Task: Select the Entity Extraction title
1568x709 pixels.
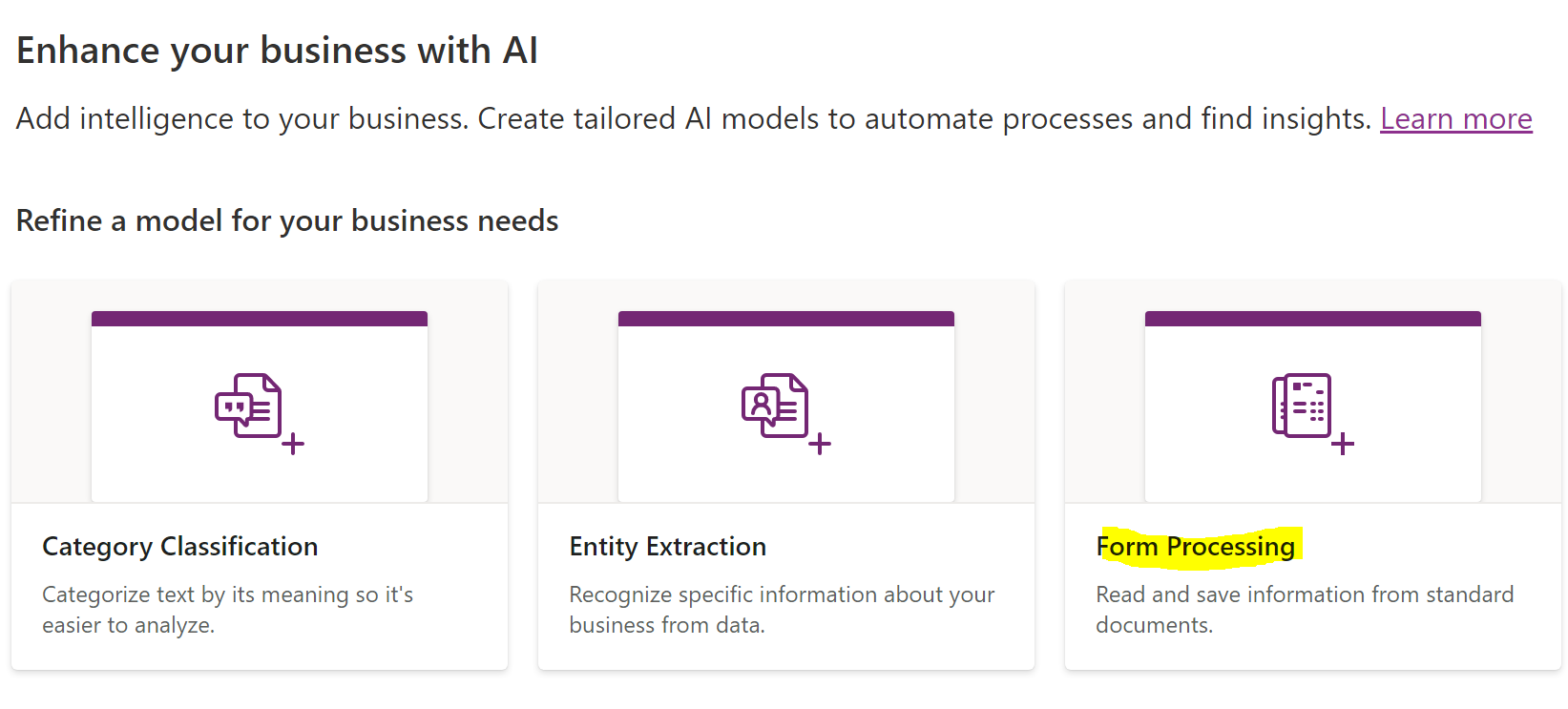Action: [x=668, y=547]
